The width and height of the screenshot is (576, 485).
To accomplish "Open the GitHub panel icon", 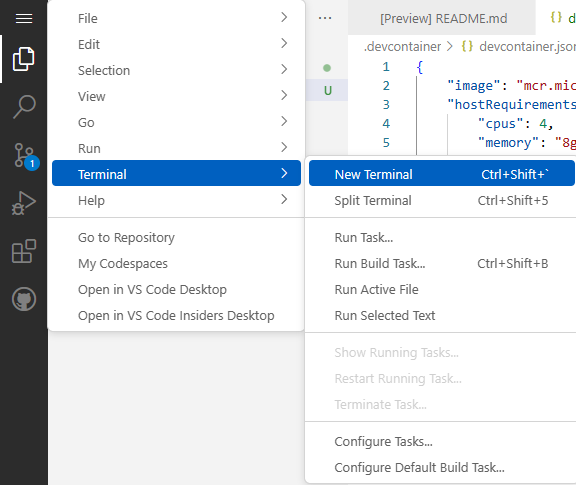I will [24, 299].
